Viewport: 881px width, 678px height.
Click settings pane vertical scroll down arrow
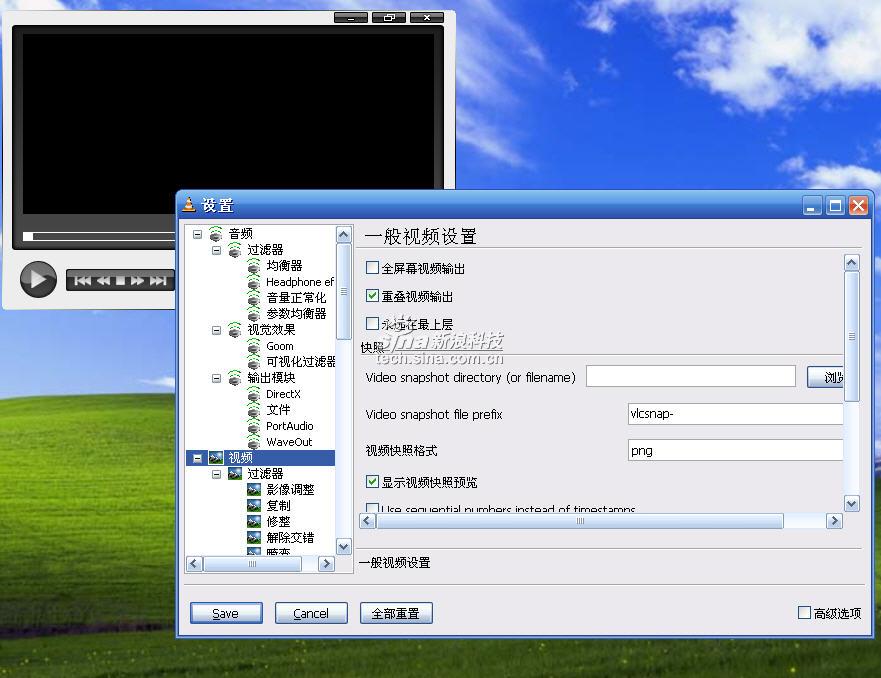click(x=852, y=504)
